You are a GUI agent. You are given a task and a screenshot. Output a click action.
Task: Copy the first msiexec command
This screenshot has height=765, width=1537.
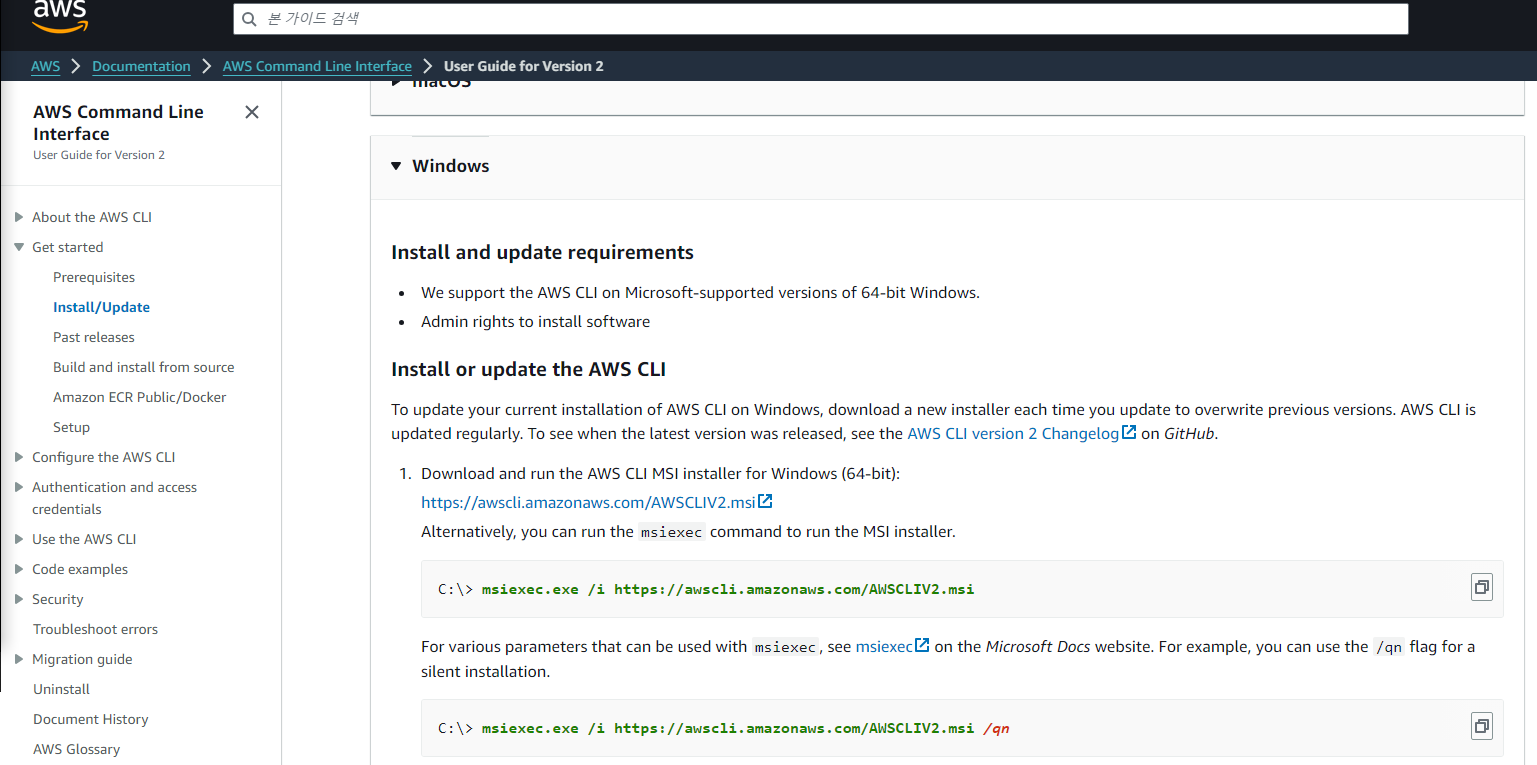[1482, 588]
